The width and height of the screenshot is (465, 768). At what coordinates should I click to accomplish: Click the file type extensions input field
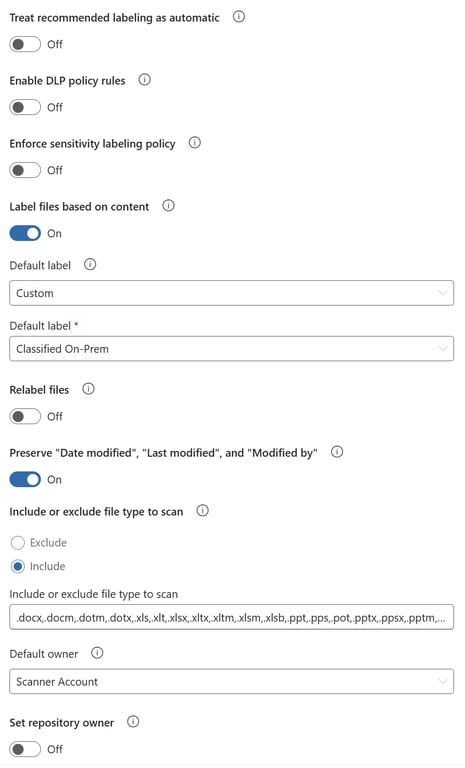[x=231, y=617]
